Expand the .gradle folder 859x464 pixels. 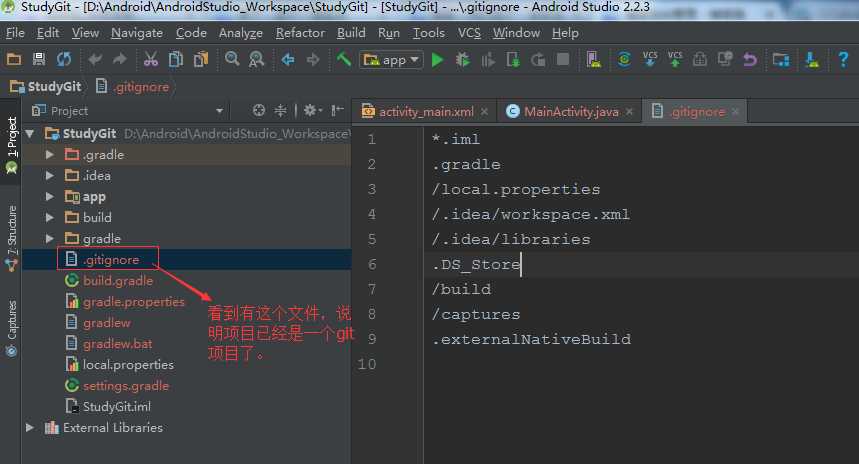point(50,155)
